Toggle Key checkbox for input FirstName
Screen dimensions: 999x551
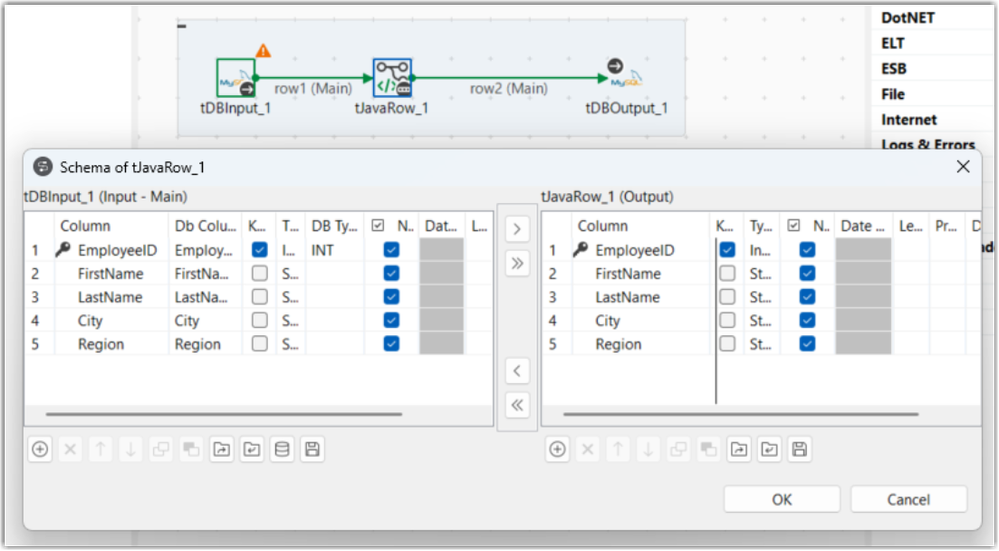coord(259,273)
